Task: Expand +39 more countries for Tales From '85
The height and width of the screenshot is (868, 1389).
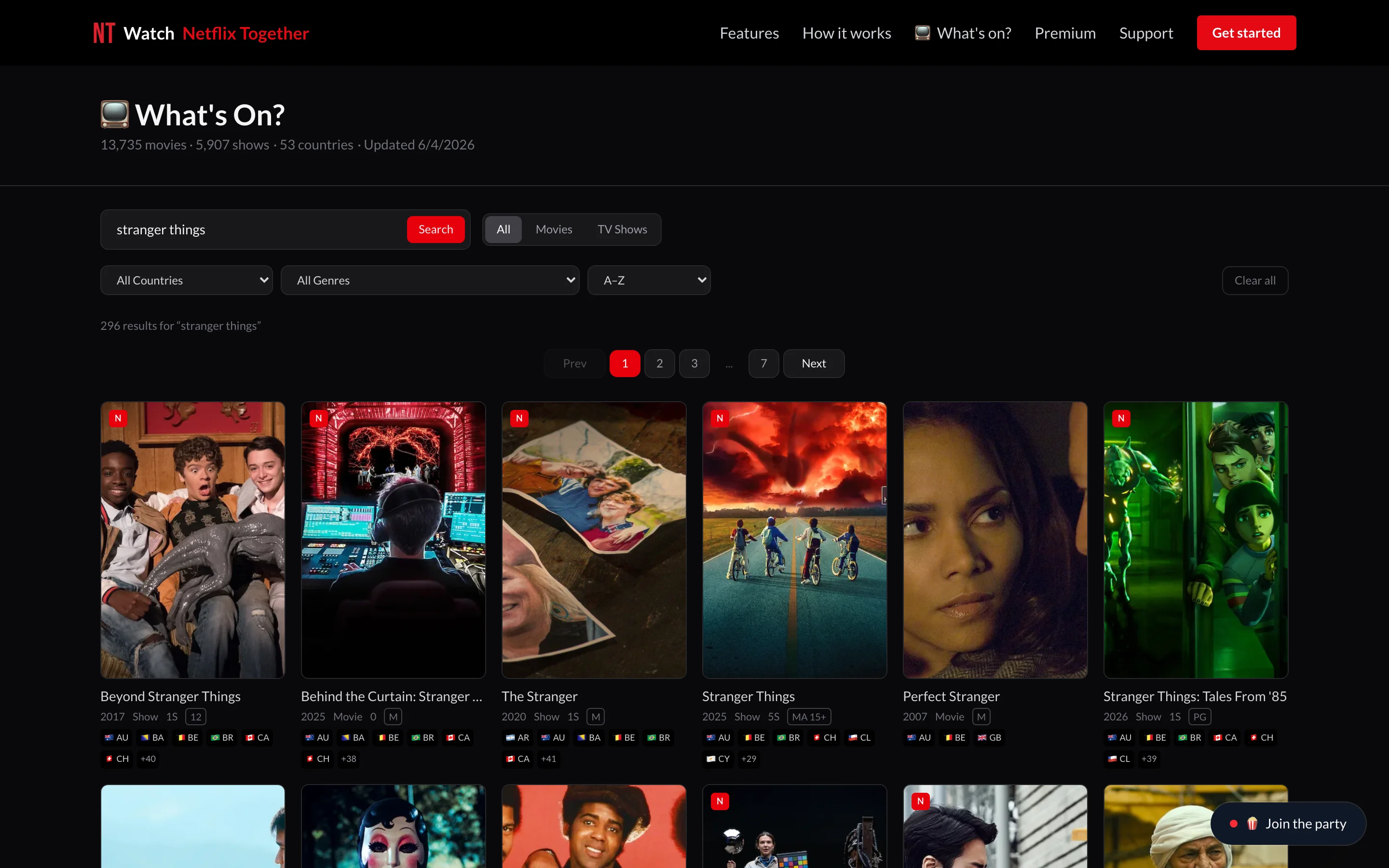Action: coord(1149,759)
